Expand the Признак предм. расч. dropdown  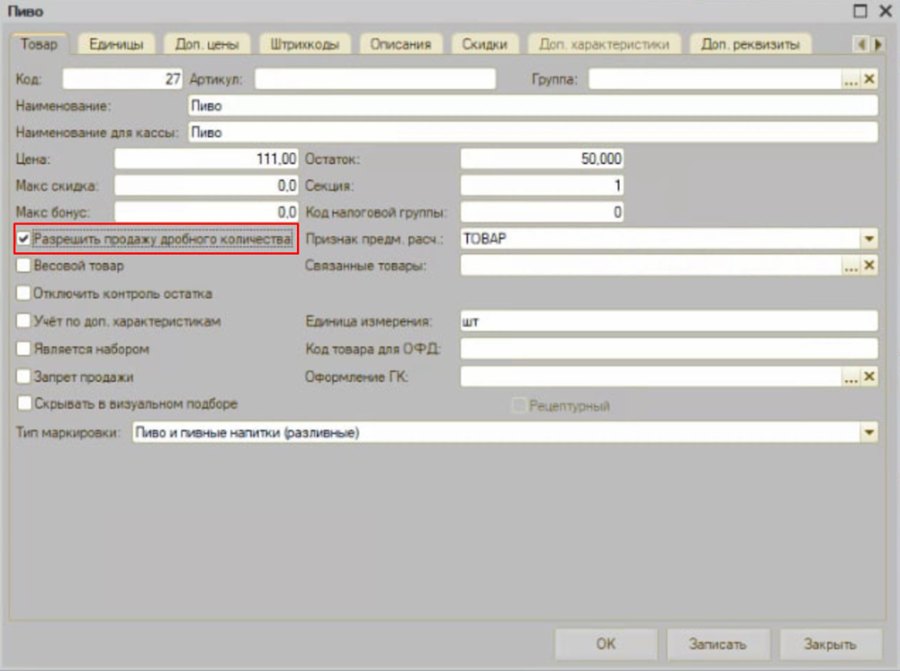pyautogui.click(x=869, y=239)
